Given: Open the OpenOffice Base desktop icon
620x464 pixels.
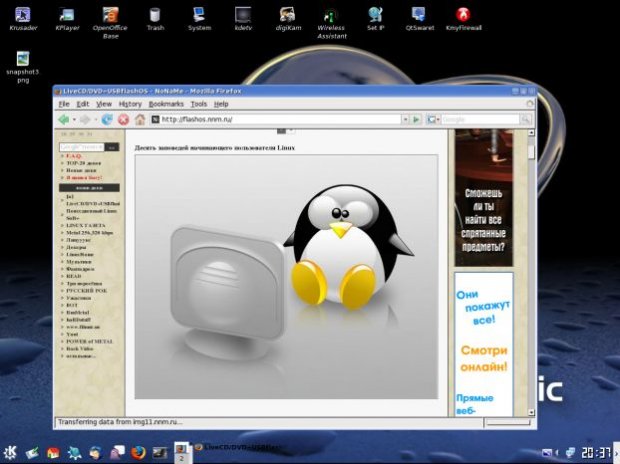Looking at the screenshot, I should coord(110,22).
